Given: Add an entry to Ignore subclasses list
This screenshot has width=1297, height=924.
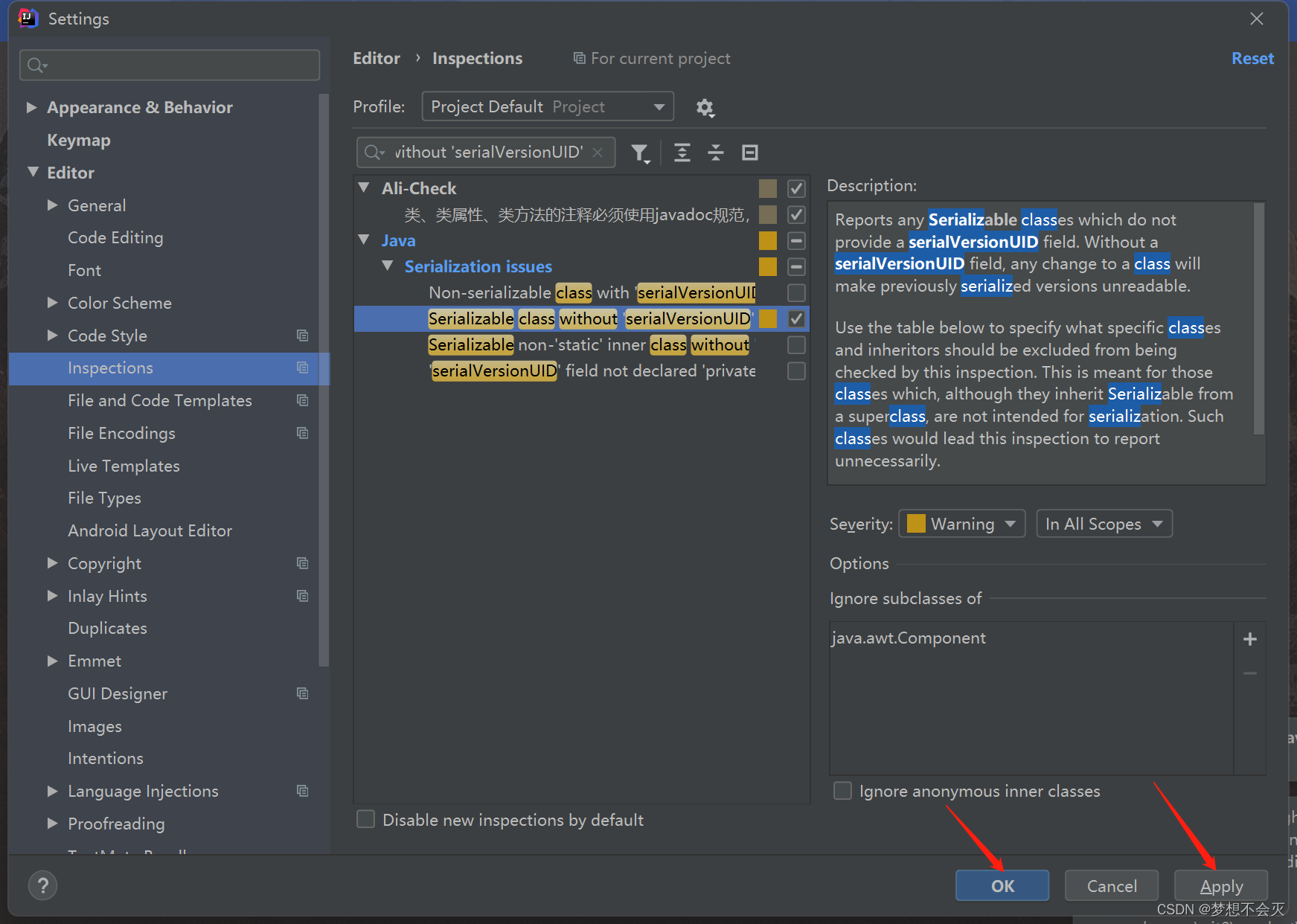Looking at the screenshot, I should pyautogui.click(x=1249, y=638).
